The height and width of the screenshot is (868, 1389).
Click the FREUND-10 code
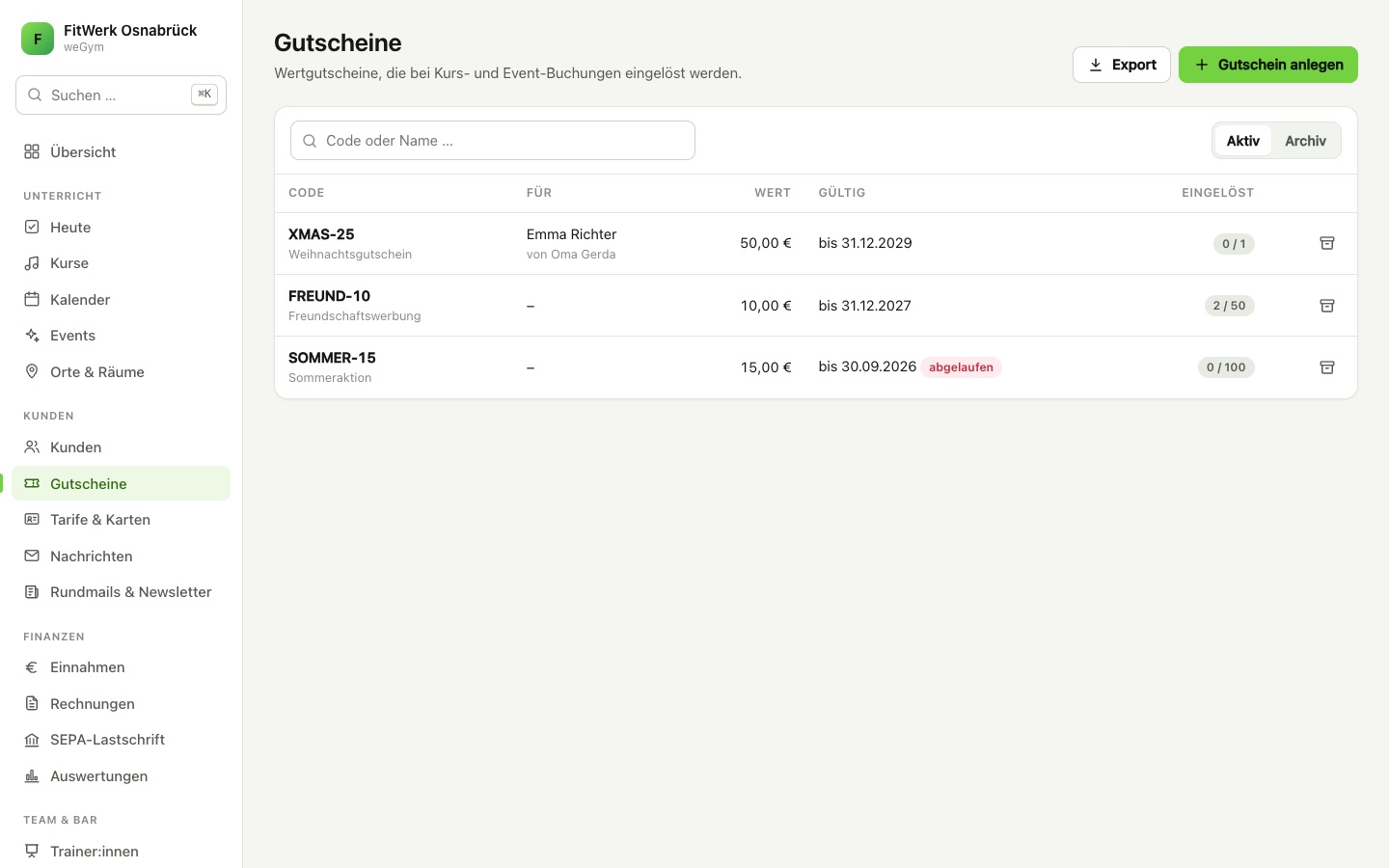329,296
